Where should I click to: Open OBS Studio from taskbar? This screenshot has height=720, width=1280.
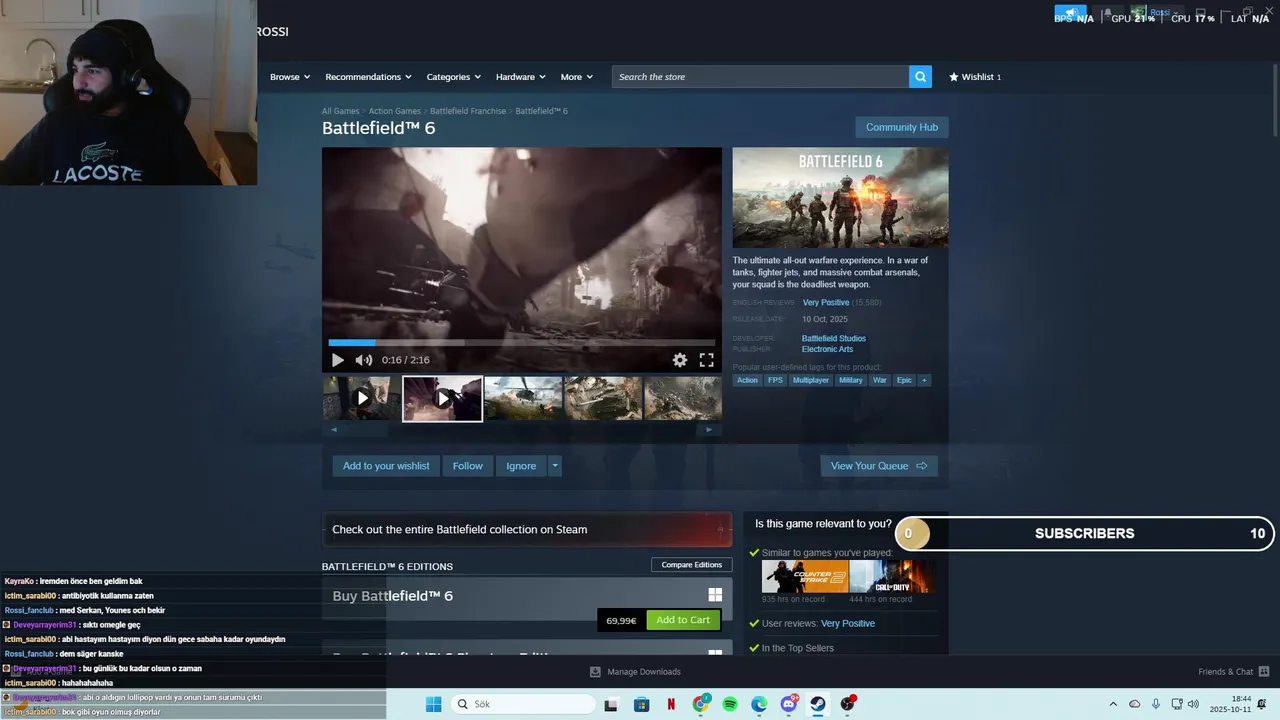pyautogui.click(x=848, y=704)
